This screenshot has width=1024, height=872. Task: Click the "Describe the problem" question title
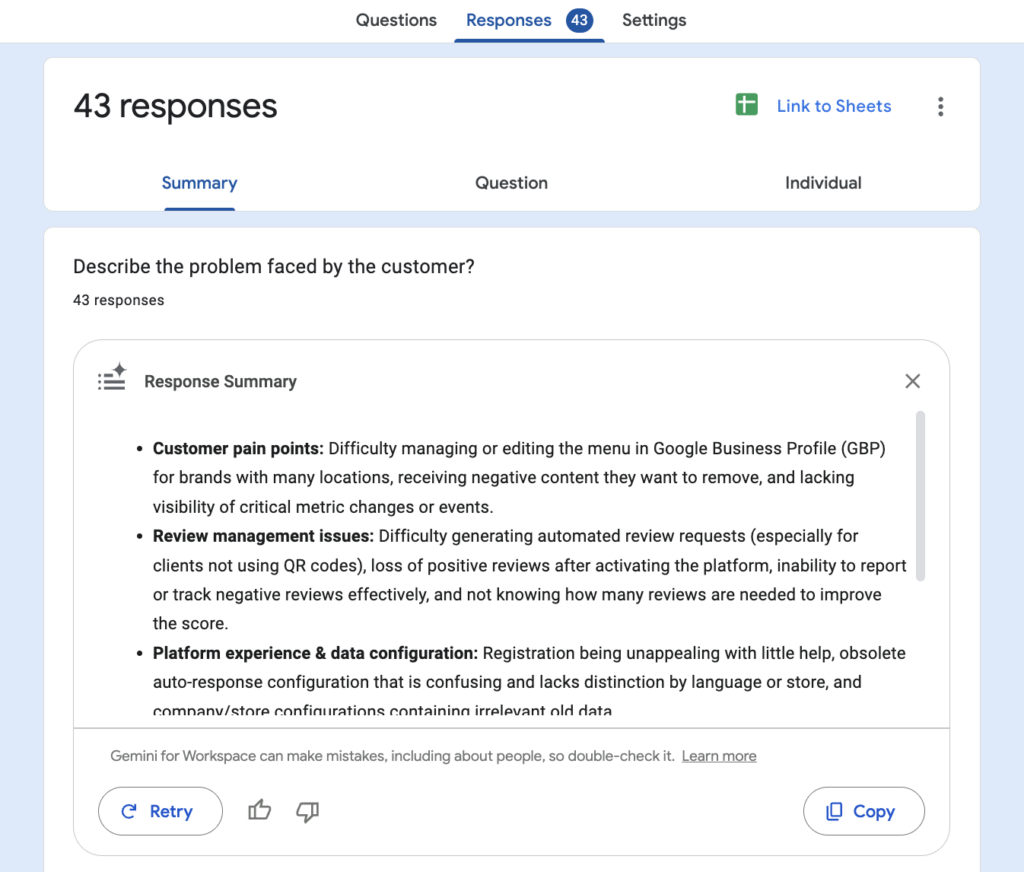click(274, 267)
